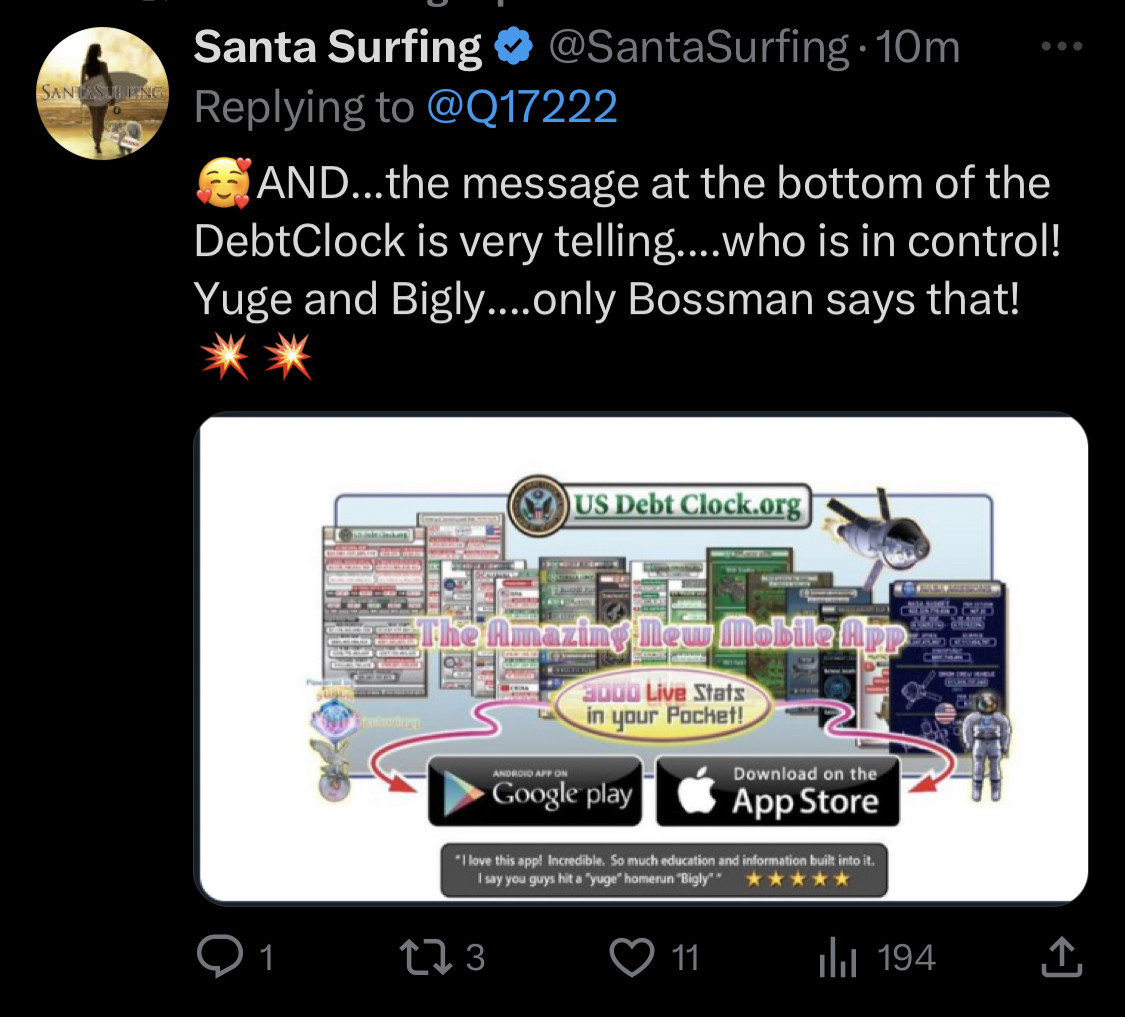The width and height of the screenshot is (1125, 1017).
Task: Click the Google play badge in image
Action: pos(535,791)
